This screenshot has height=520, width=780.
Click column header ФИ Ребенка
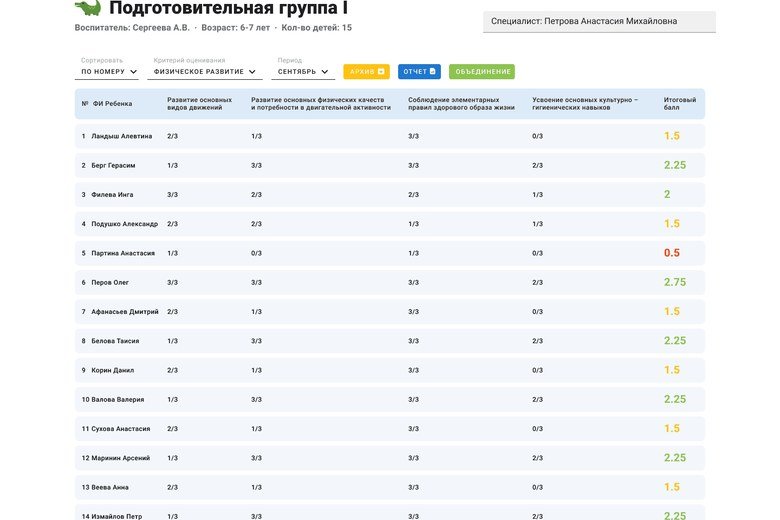coord(112,104)
